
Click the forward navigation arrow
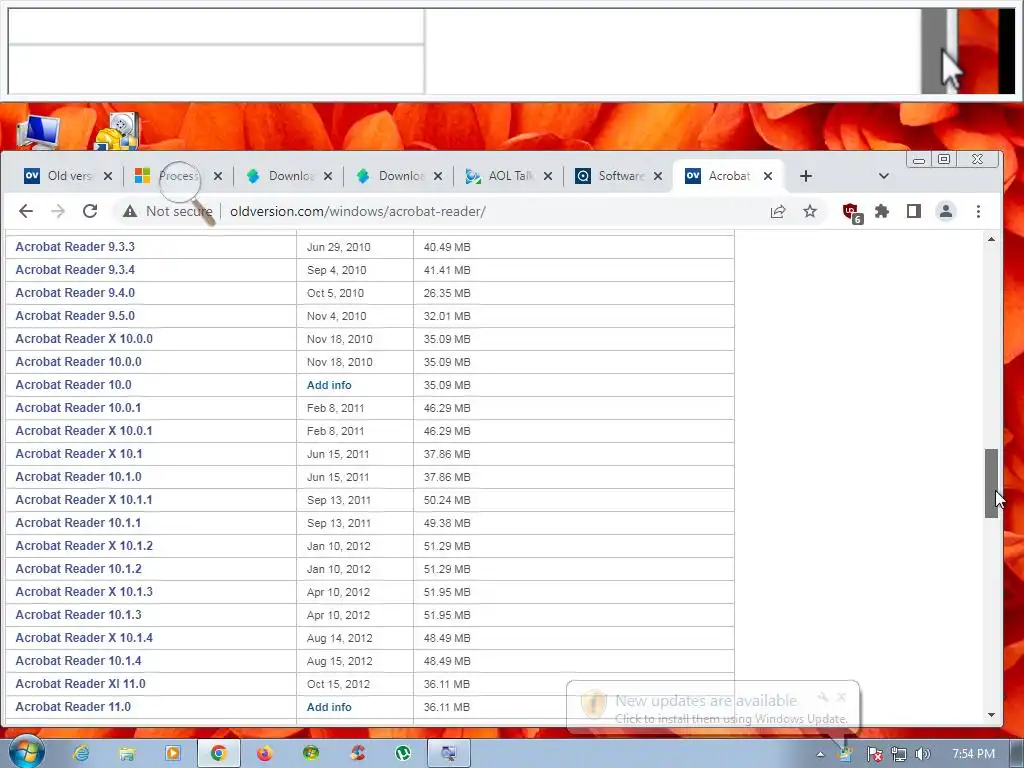(x=58, y=211)
